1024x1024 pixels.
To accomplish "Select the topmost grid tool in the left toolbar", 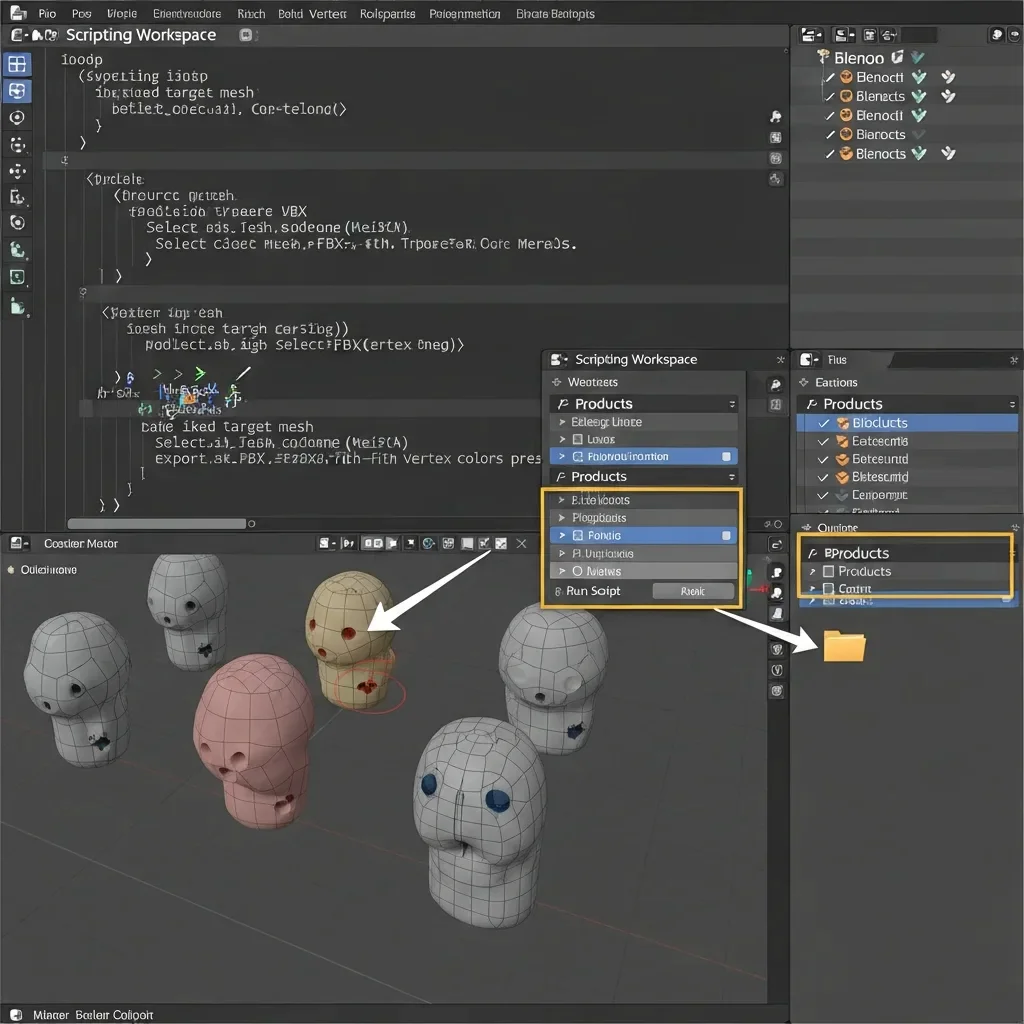I will (17, 65).
